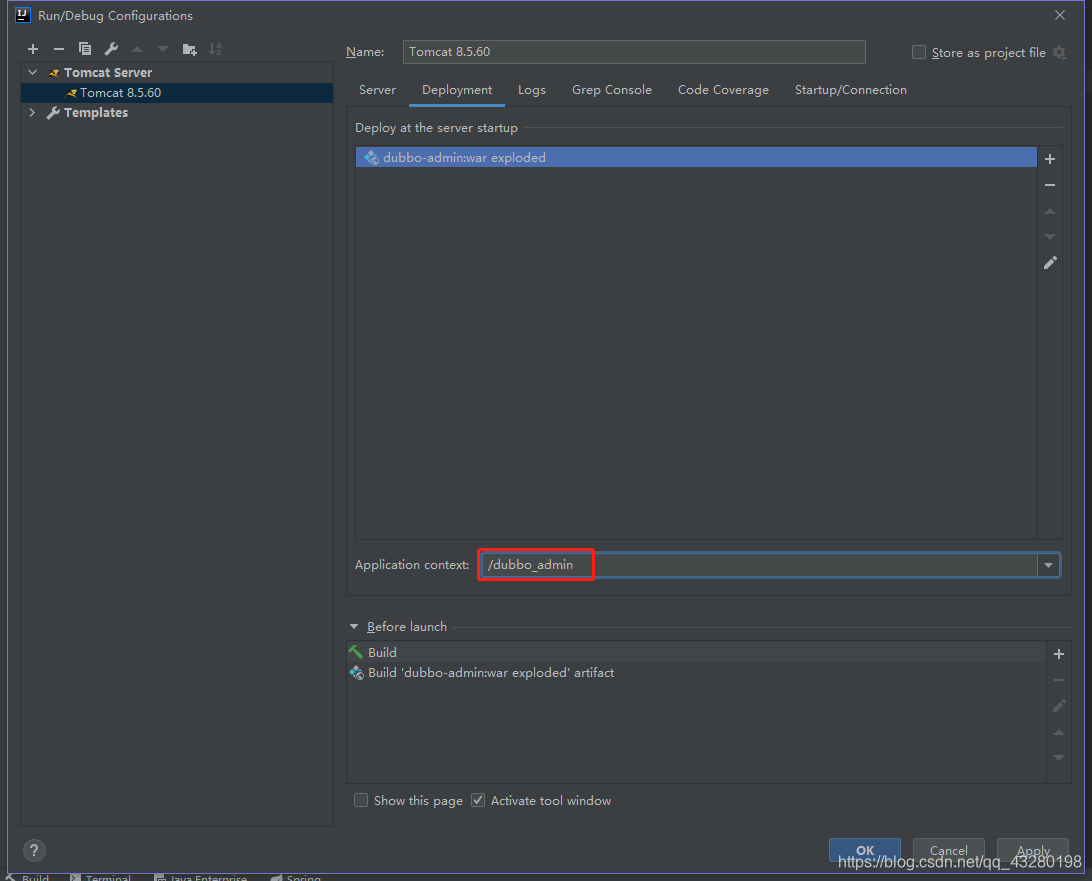This screenshot has width=1092, height=881.
Task: Select dubbo-admin:war exploded deployment row
Action: (696, 157)
